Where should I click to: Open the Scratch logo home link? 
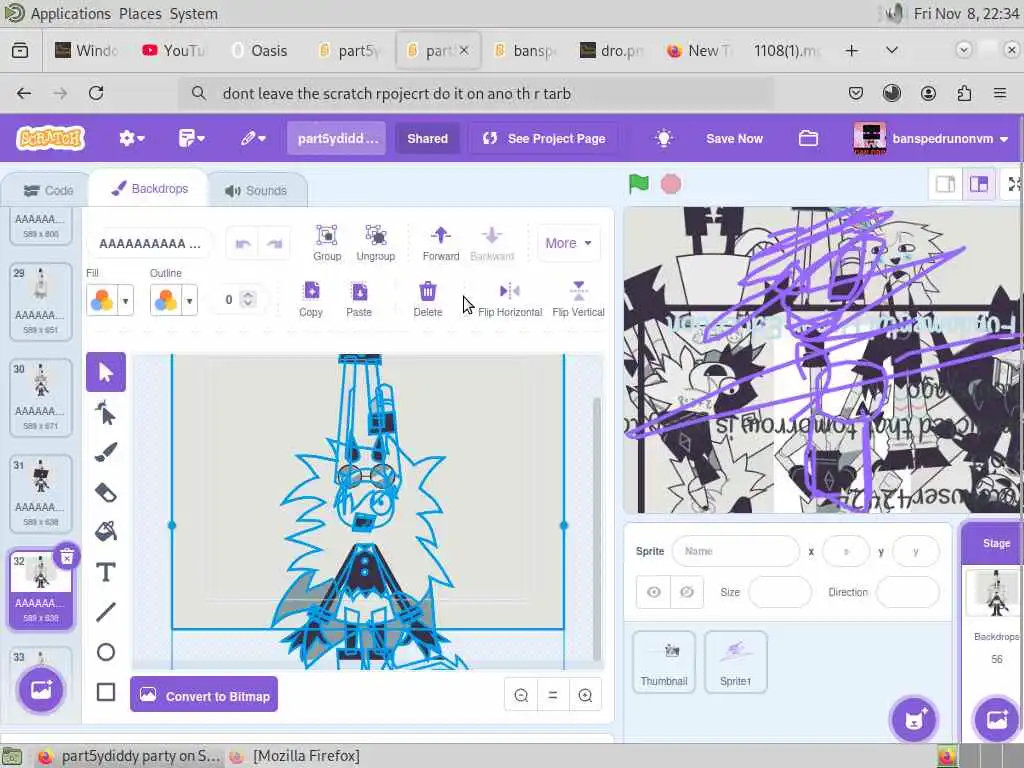point(50,138)
